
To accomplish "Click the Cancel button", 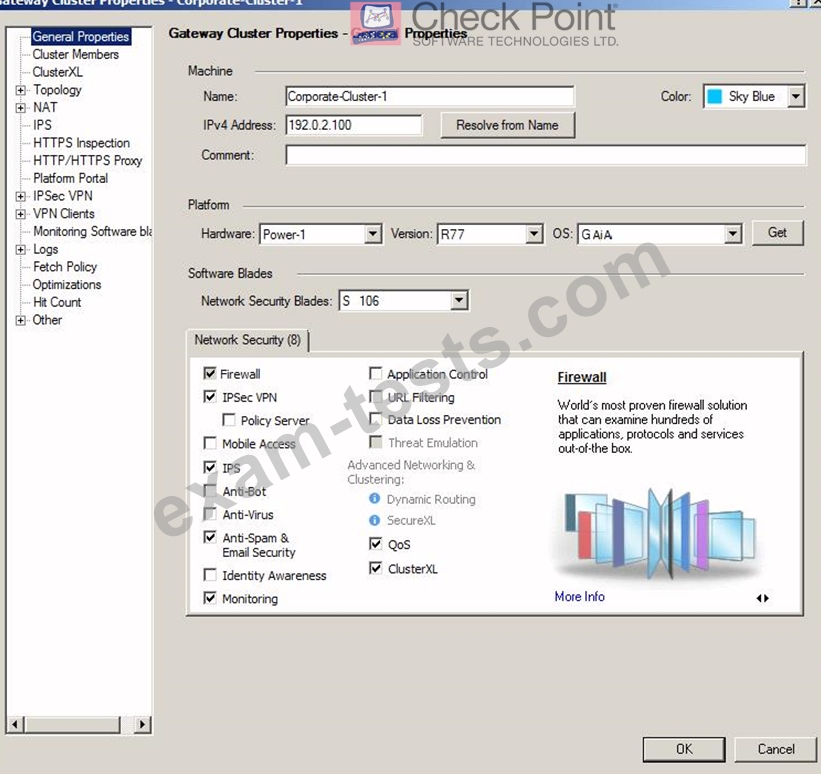I will (776, 749).
